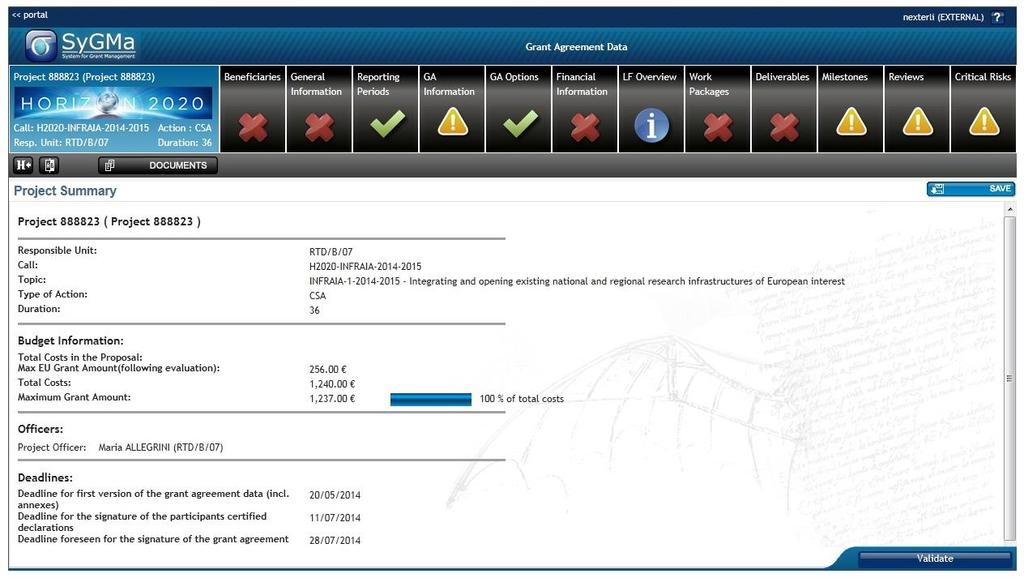Click the green checkmark under Reporting Periods
The image size is (1024, 578).
pos(387,123)
